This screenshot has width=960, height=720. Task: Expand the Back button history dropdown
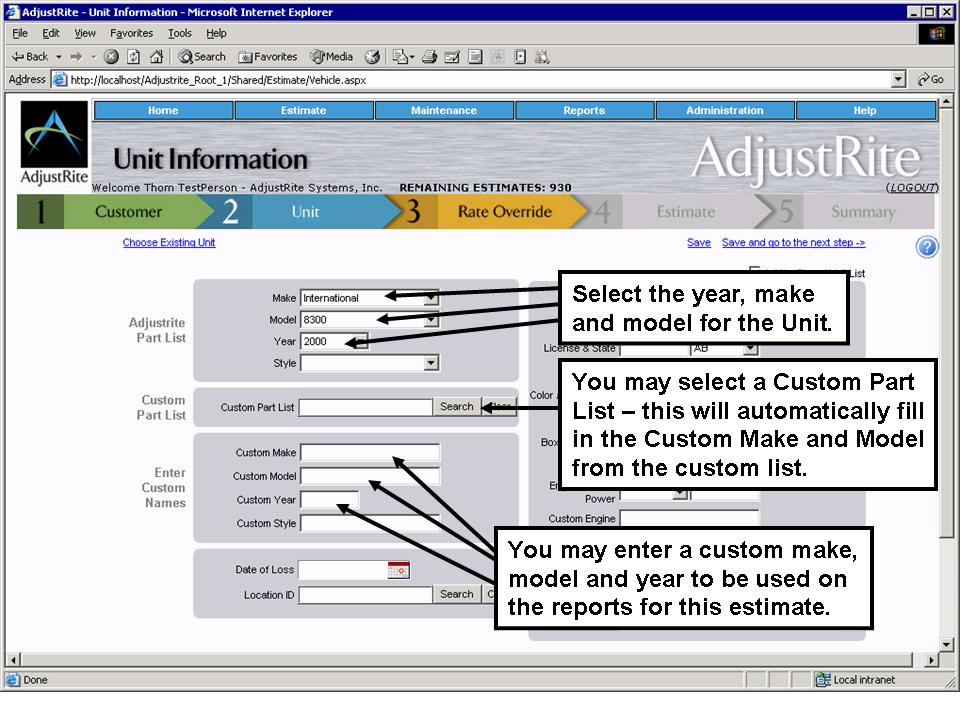tap(59, 57)
